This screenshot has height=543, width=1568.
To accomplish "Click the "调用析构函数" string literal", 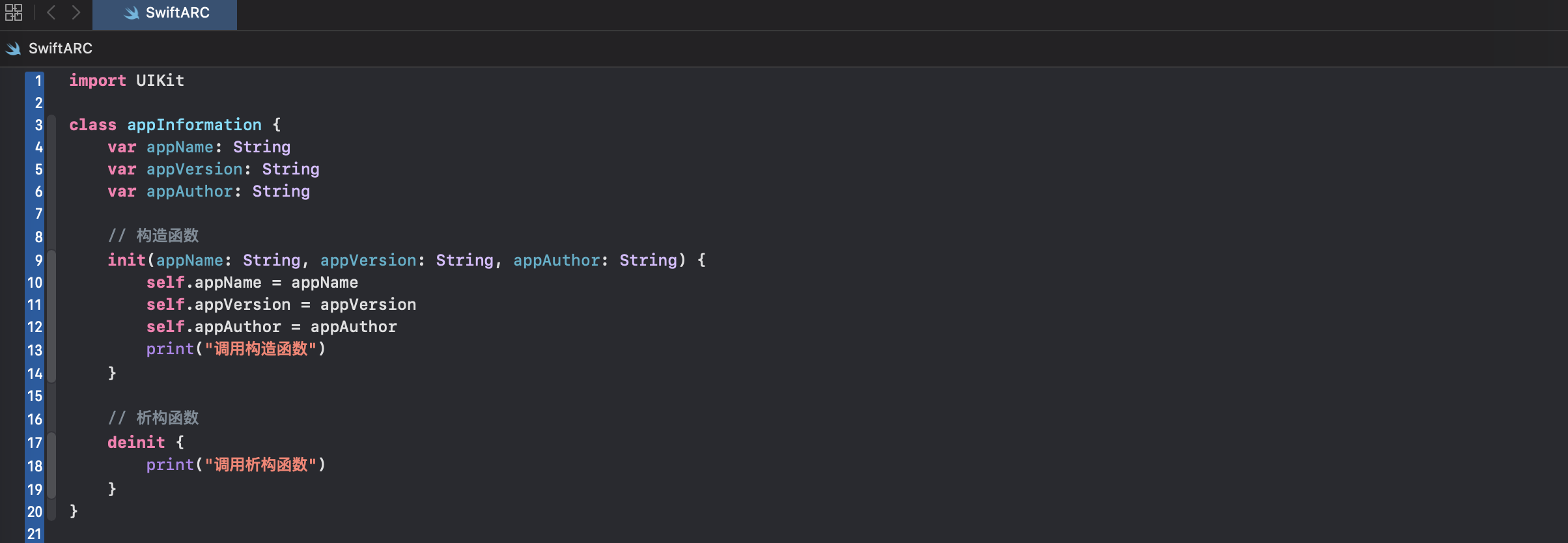I will pyautogui.click(x=260, y=465).
